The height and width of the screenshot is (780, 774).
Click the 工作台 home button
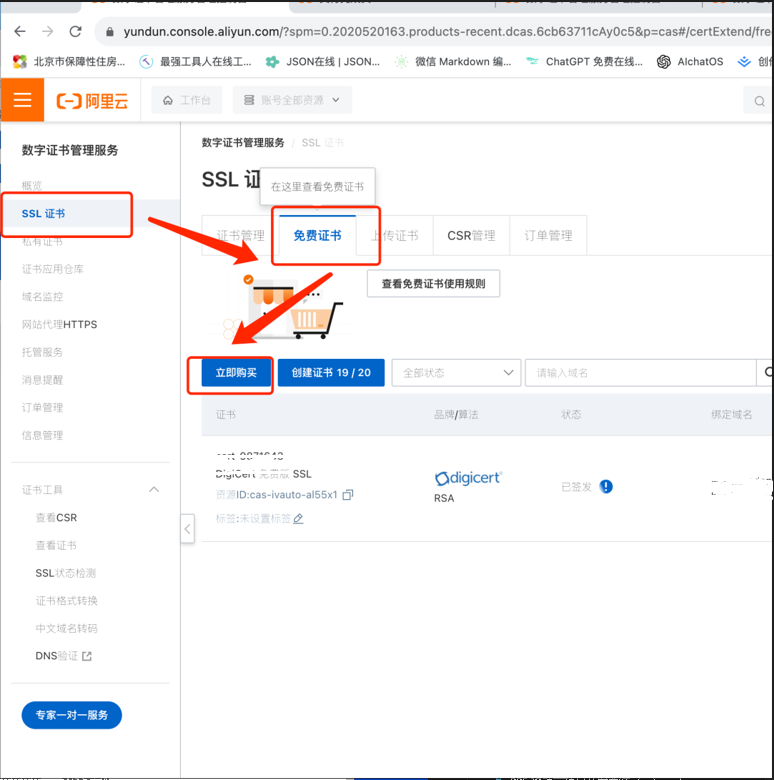point(187,100)
